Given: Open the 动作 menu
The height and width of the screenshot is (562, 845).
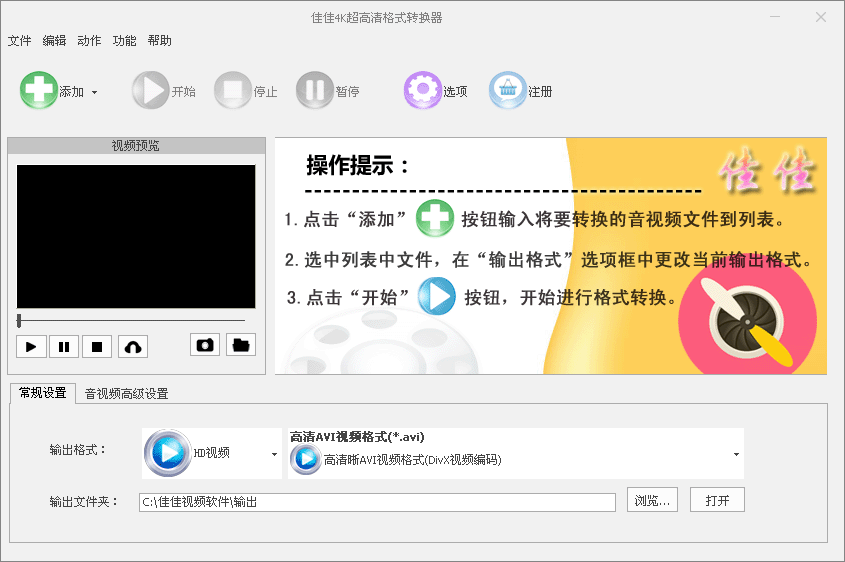Looking at the screenshot, I should pyautogui.click(x=89, y=41).
